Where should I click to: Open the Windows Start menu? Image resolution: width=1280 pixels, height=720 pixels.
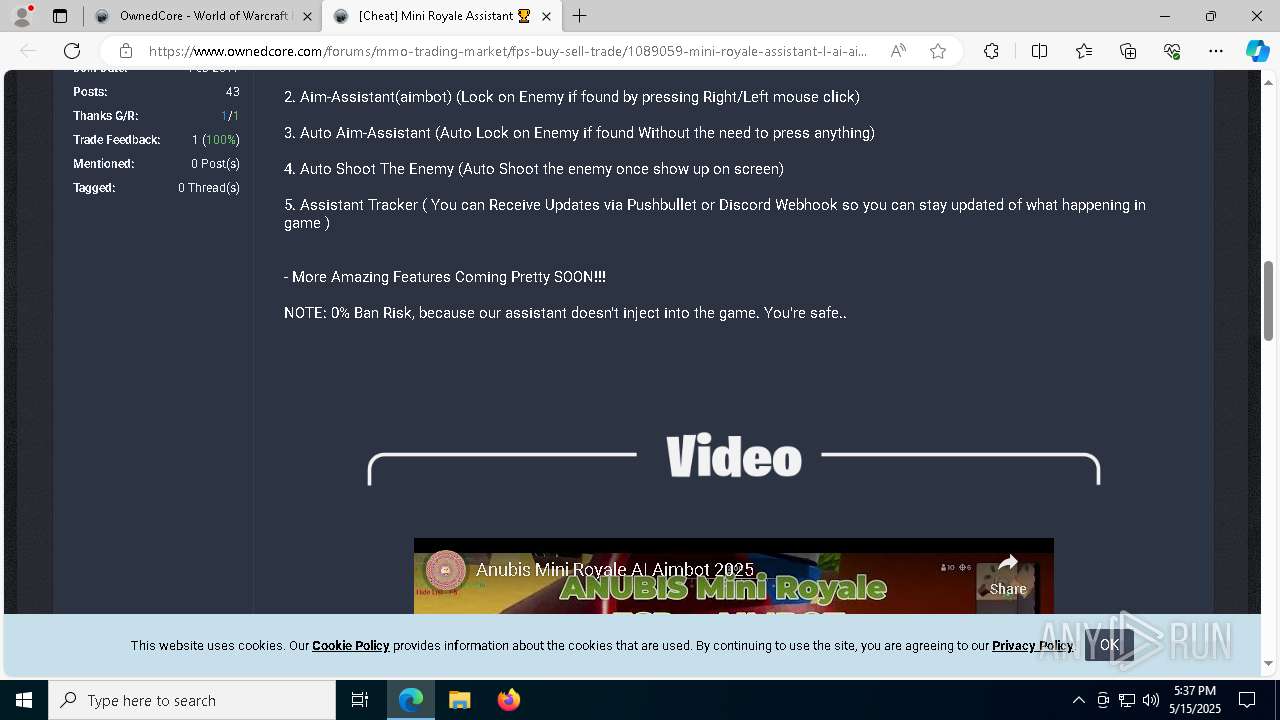tap(24, 700)
